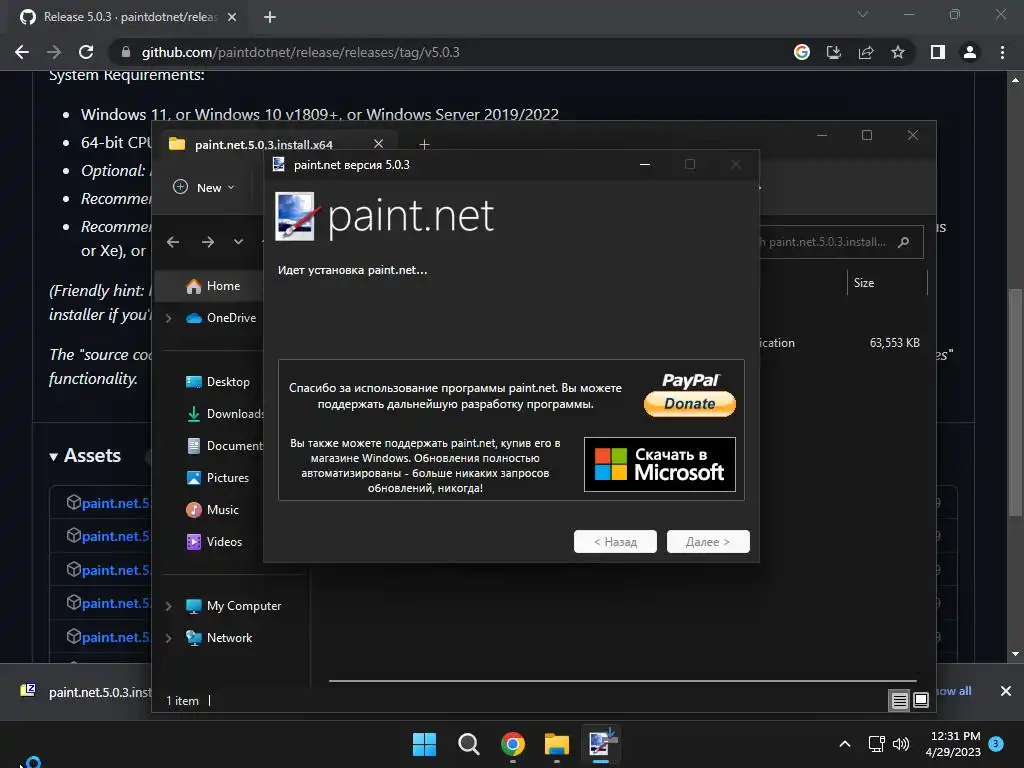The height and width of the screenshot is (768, 1024).
Task: Click the Chrome address bar URL
Action: pos(300,52)
